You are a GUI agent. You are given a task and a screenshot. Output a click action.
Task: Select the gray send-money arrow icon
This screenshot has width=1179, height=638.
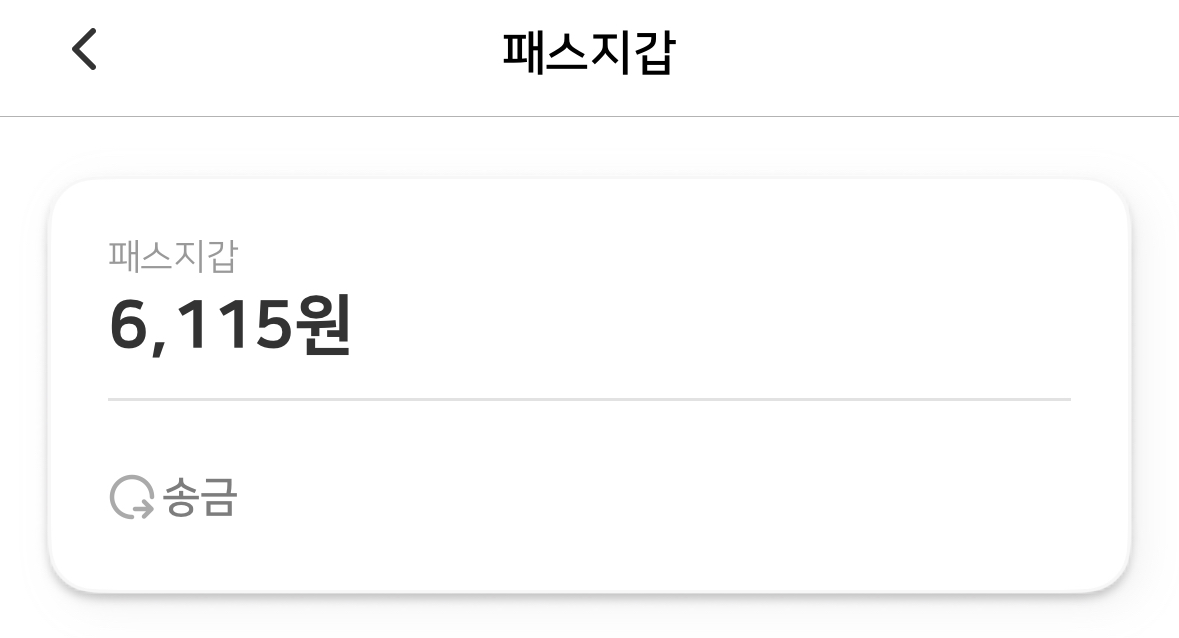131,499
